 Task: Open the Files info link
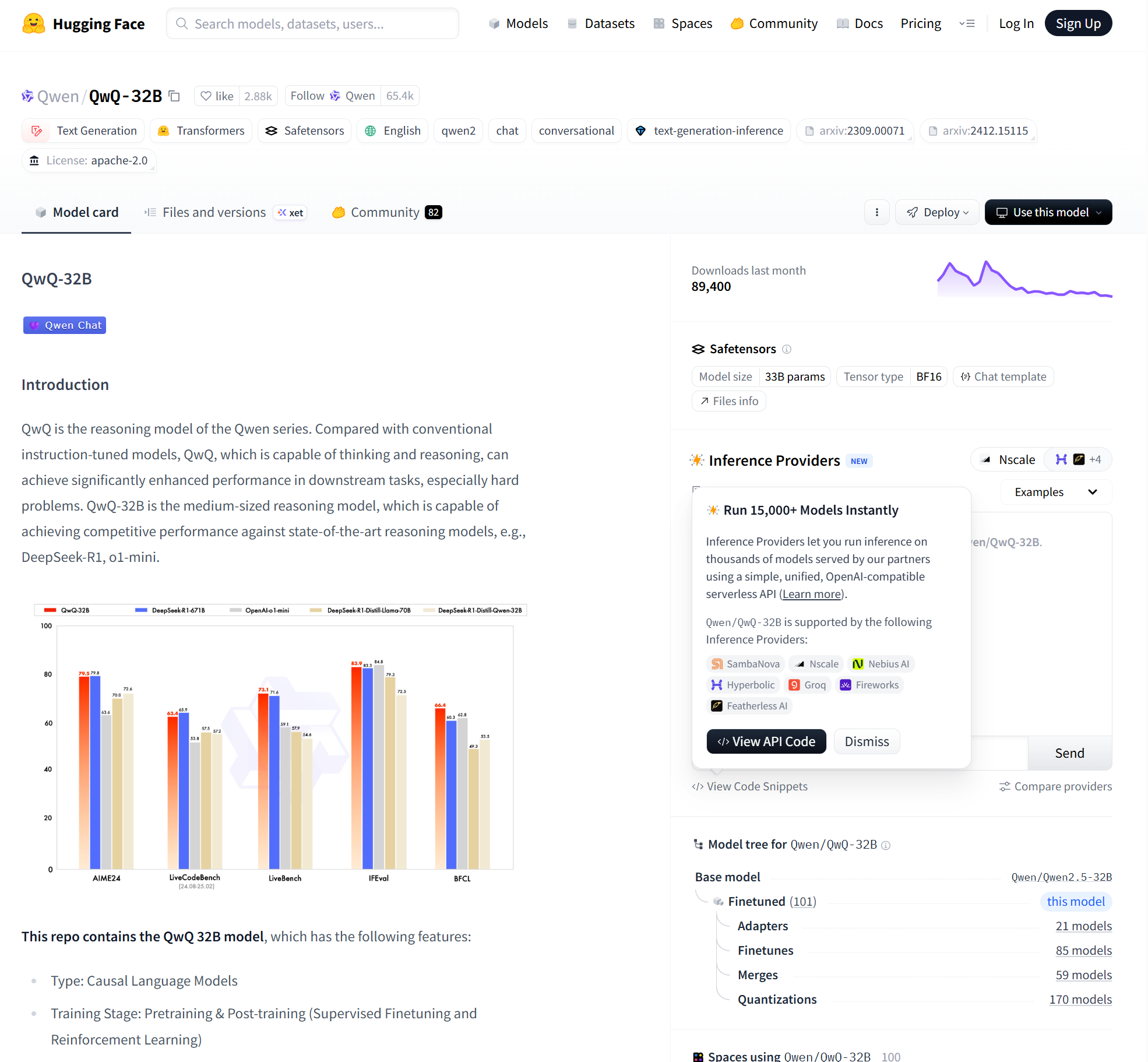(x=728, y=401)
